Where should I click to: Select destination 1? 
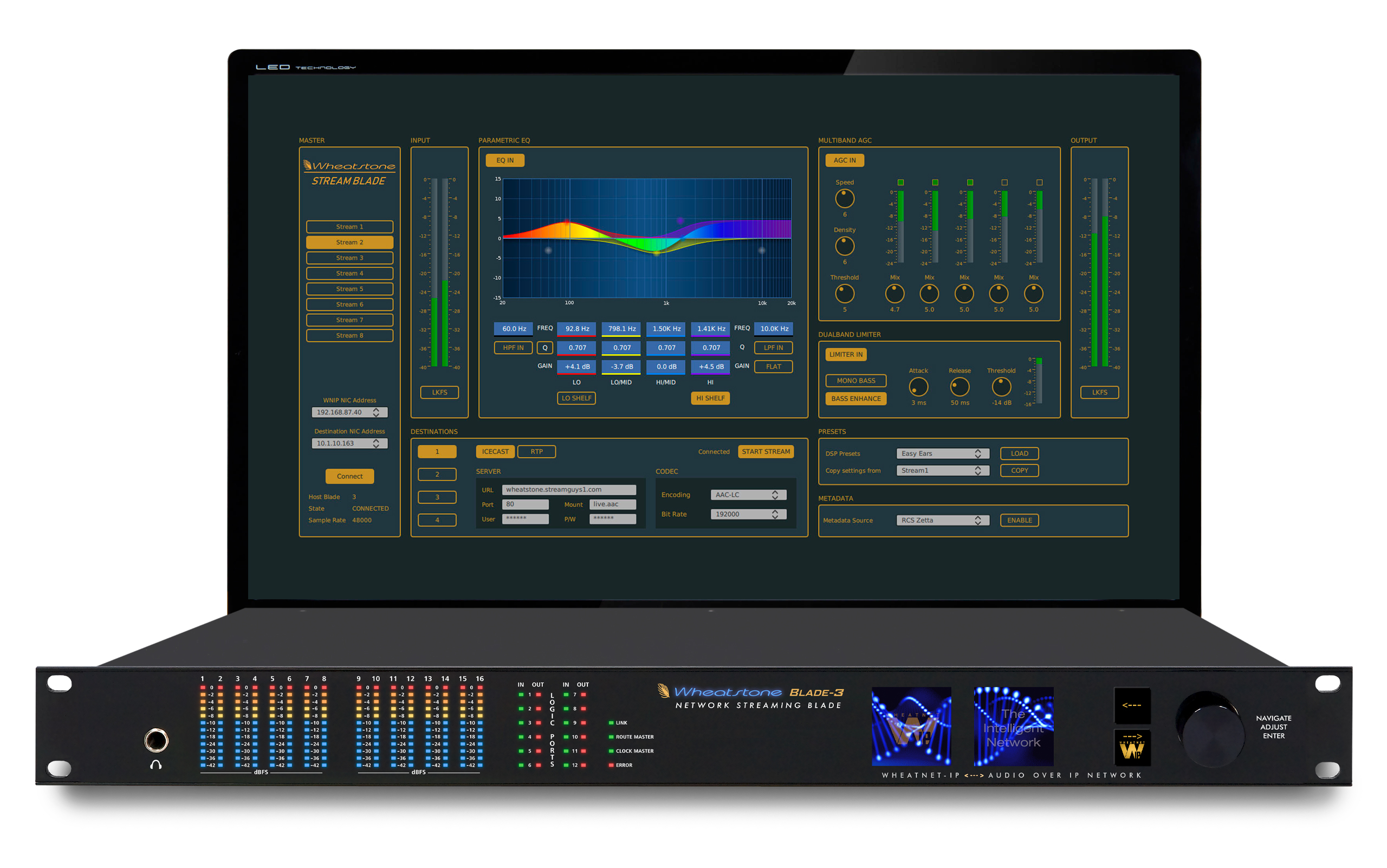437,451
